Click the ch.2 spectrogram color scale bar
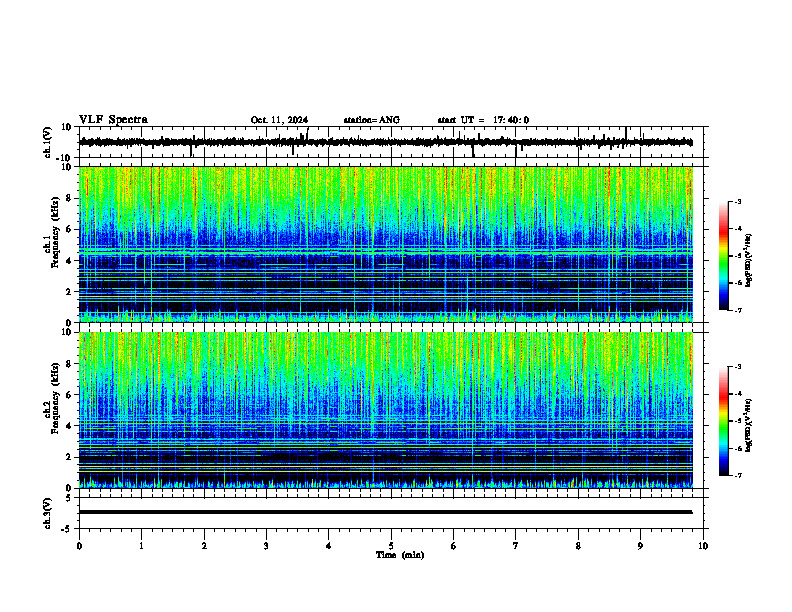 click(x=724, y=421)
